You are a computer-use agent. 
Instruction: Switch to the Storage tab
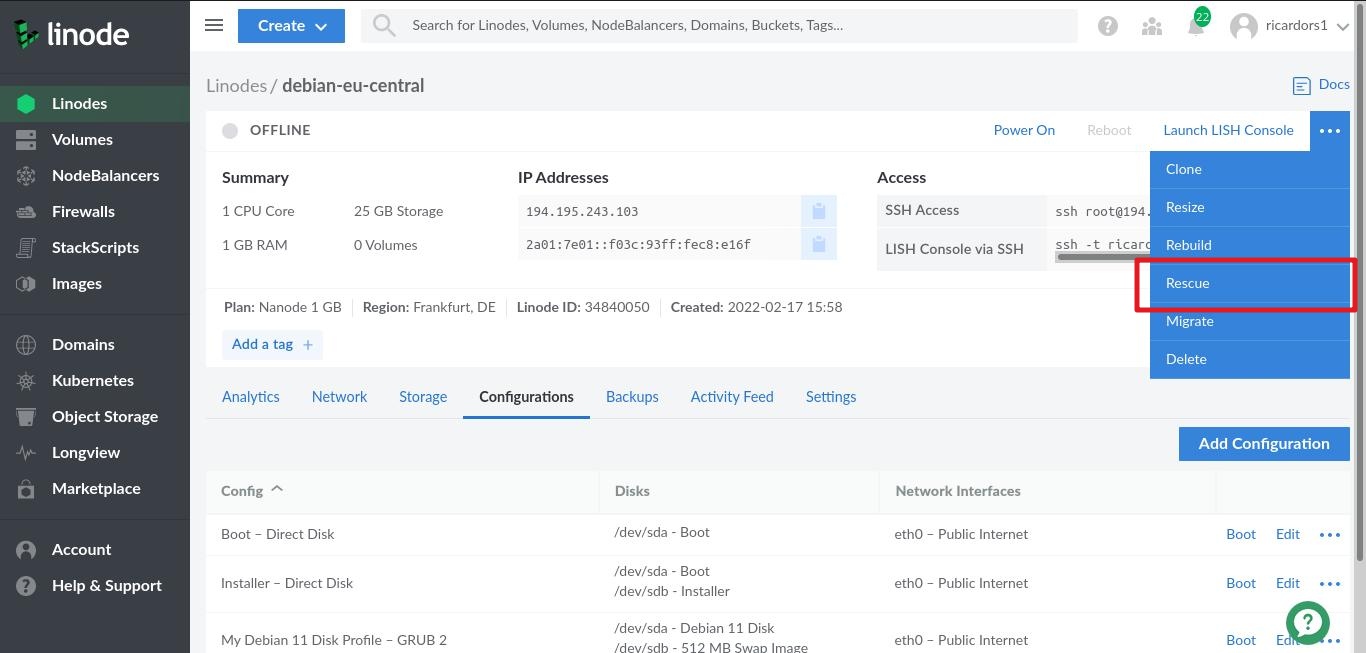[x=423, y=397]
